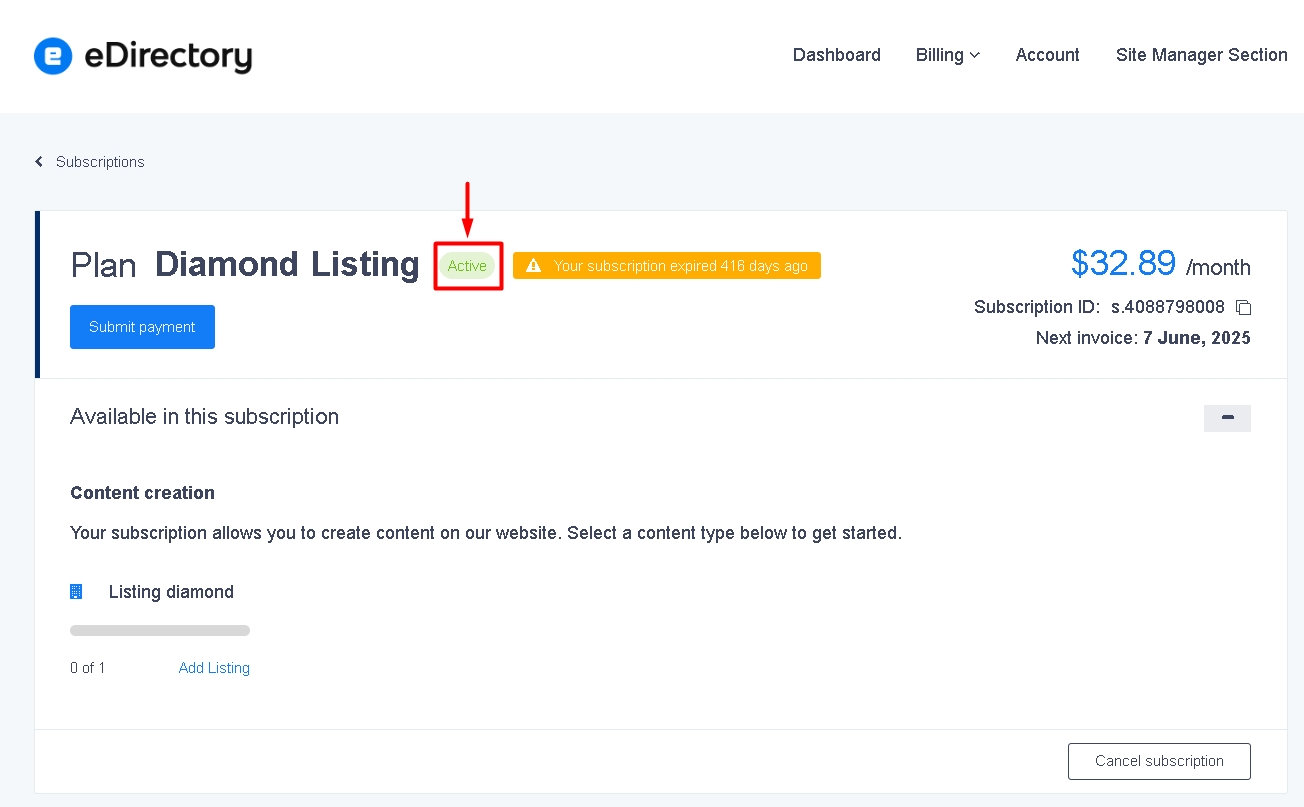The height and width of the screenshot is (807, 1304).
Task: Open the Dashboard page
Action: [837, 55]
